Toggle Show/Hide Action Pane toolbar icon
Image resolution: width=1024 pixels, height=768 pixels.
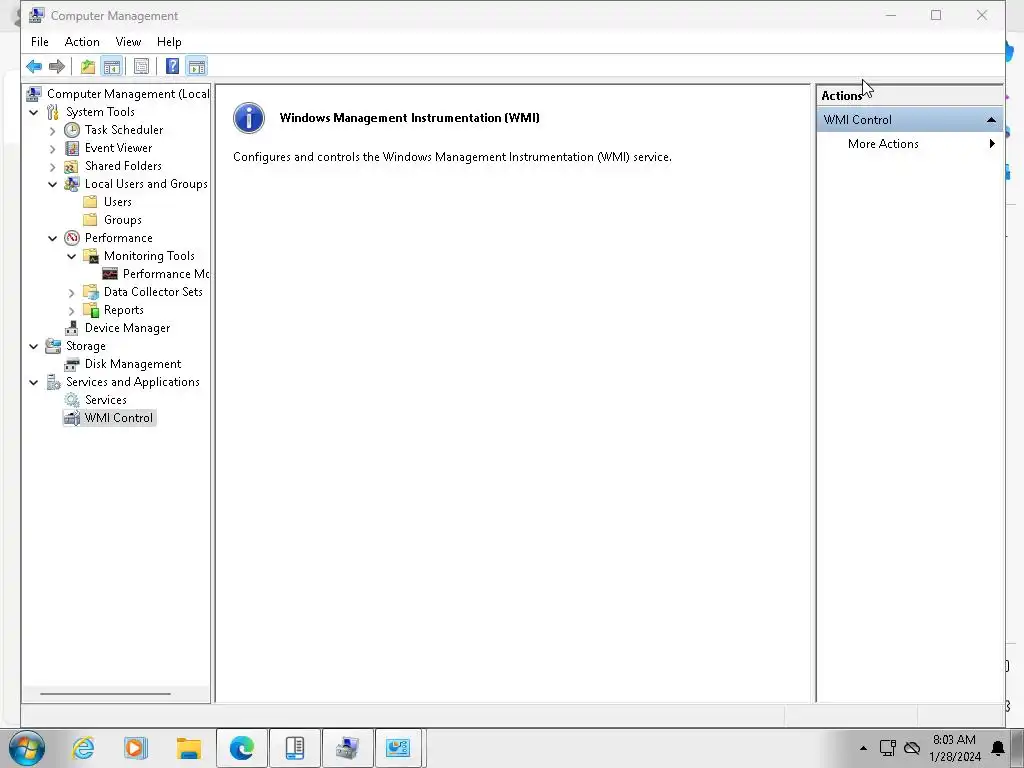pyautogui.click(x=197, y=66)
